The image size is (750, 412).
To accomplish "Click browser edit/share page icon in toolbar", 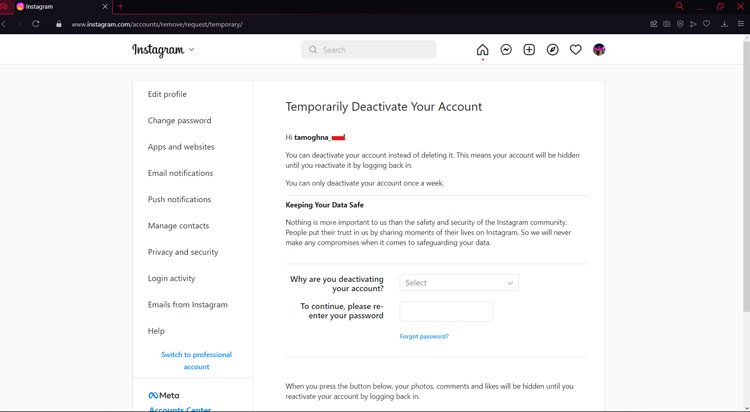I will 654,24.
